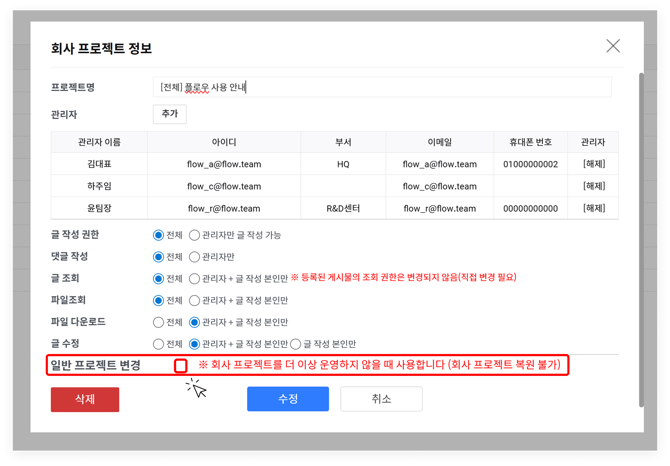Click [해제] for manager 윤팀장

[x=594, y=208]
